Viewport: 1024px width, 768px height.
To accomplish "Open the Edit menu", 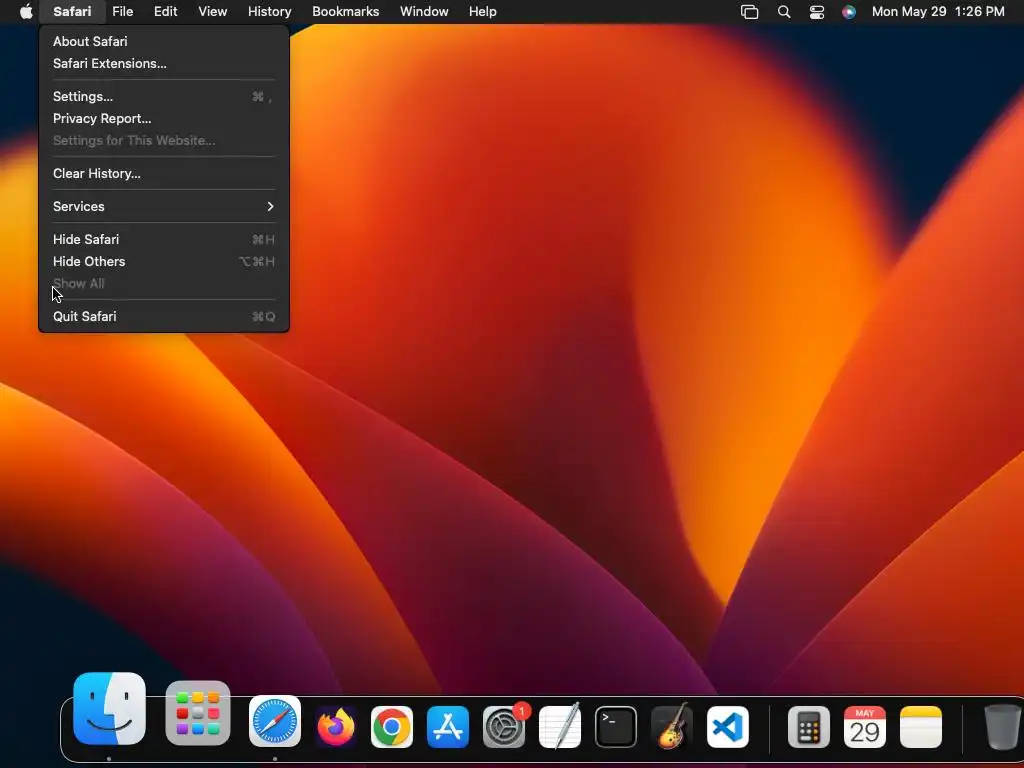I will coord(165,11).
